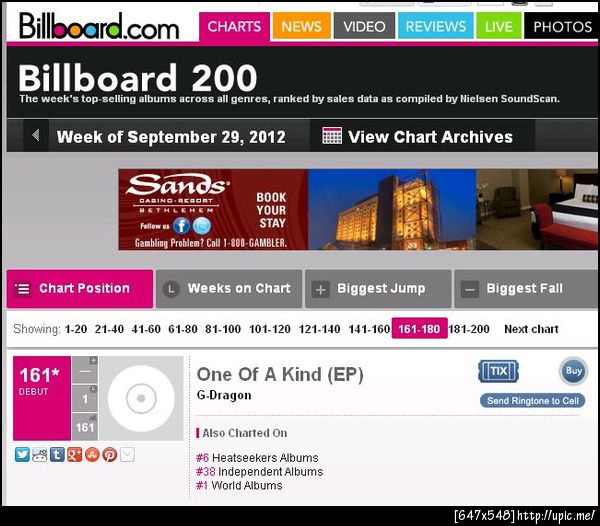
Task: Share via email envelope icon
Action: (127, 455)
